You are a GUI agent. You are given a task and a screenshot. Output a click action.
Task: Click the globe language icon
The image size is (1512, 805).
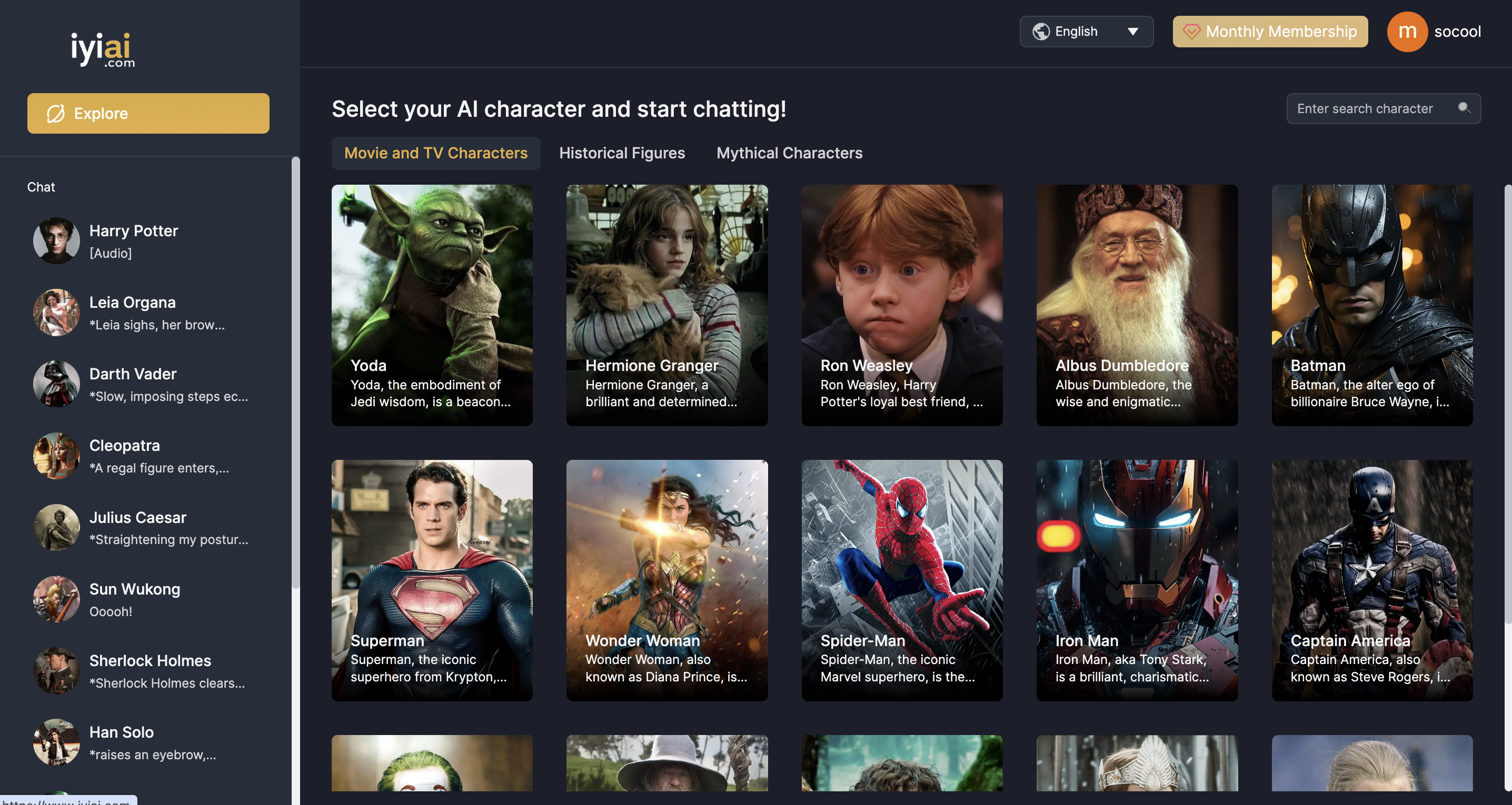[1041, 32]
